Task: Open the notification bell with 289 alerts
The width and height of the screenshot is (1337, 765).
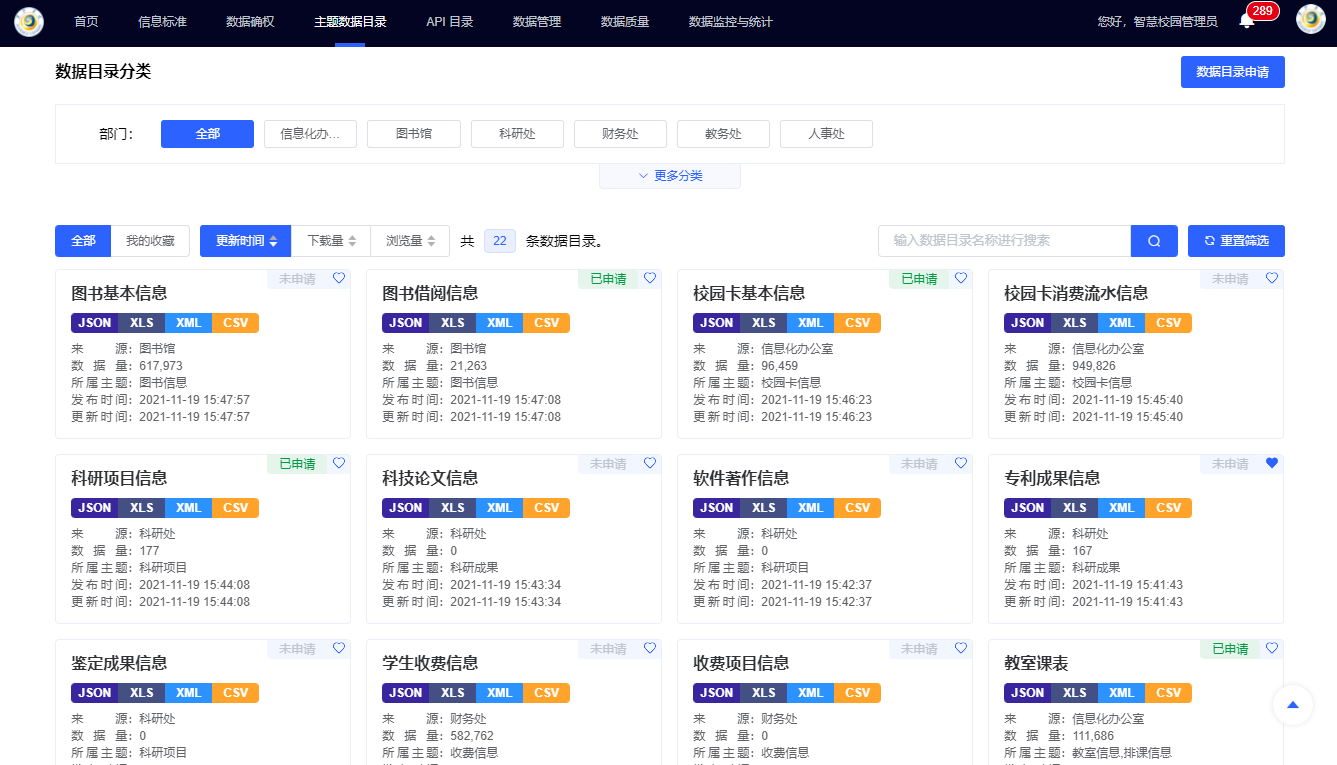Action: point(1243,20)
